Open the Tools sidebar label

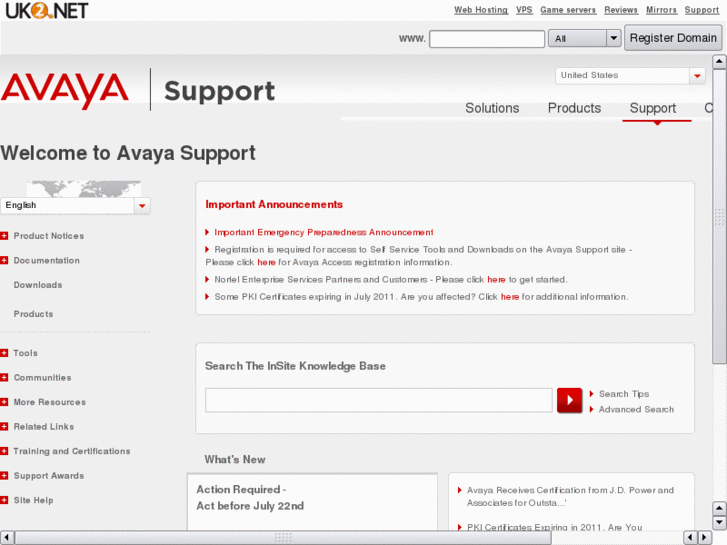coord(25,353)
